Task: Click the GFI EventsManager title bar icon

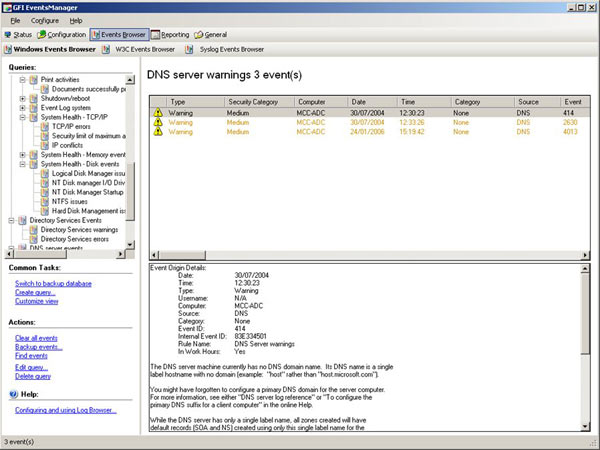Action: point(7,8)
